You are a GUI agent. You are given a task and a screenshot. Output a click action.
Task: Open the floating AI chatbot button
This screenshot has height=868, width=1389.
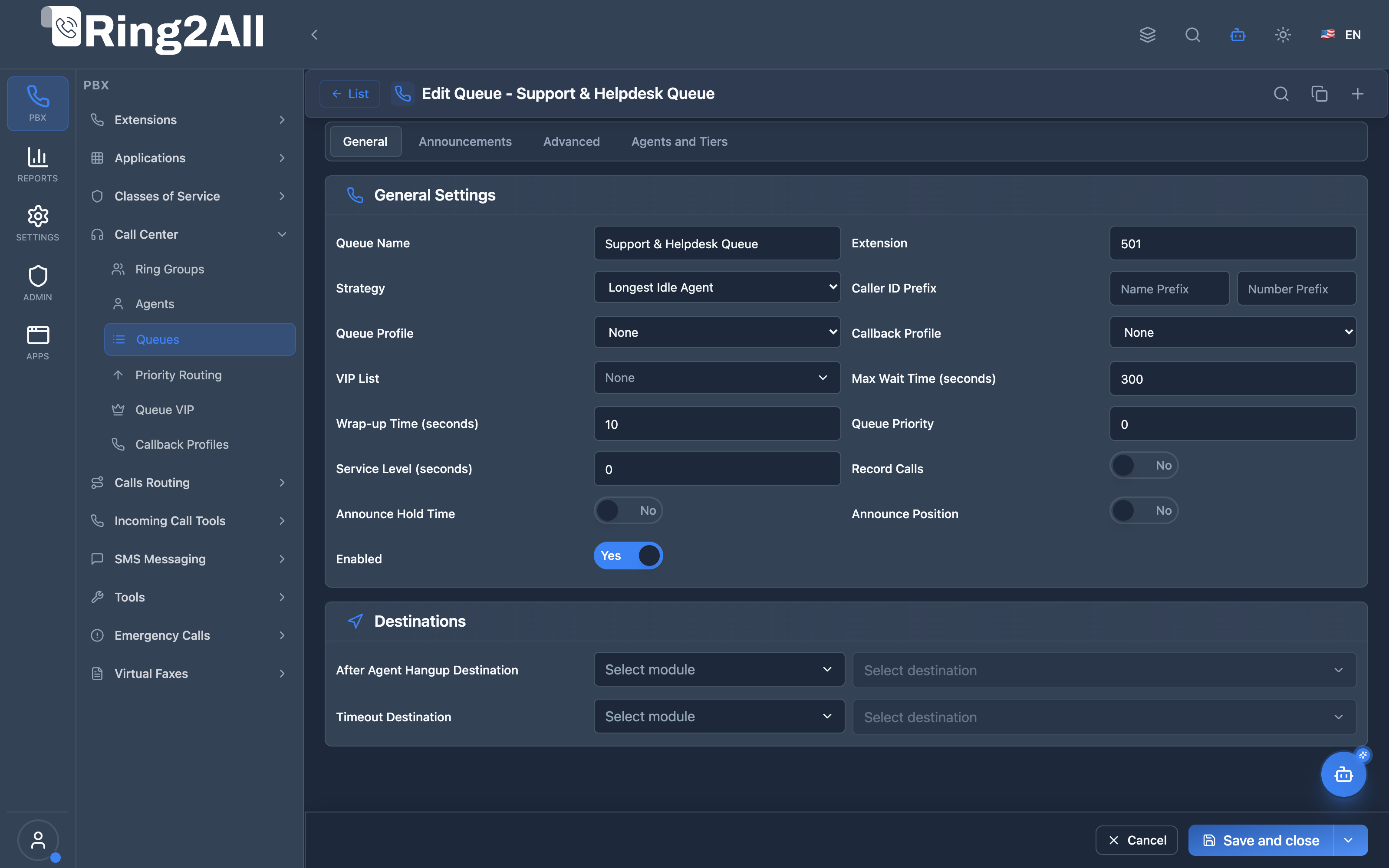[x=1343, y=774]
